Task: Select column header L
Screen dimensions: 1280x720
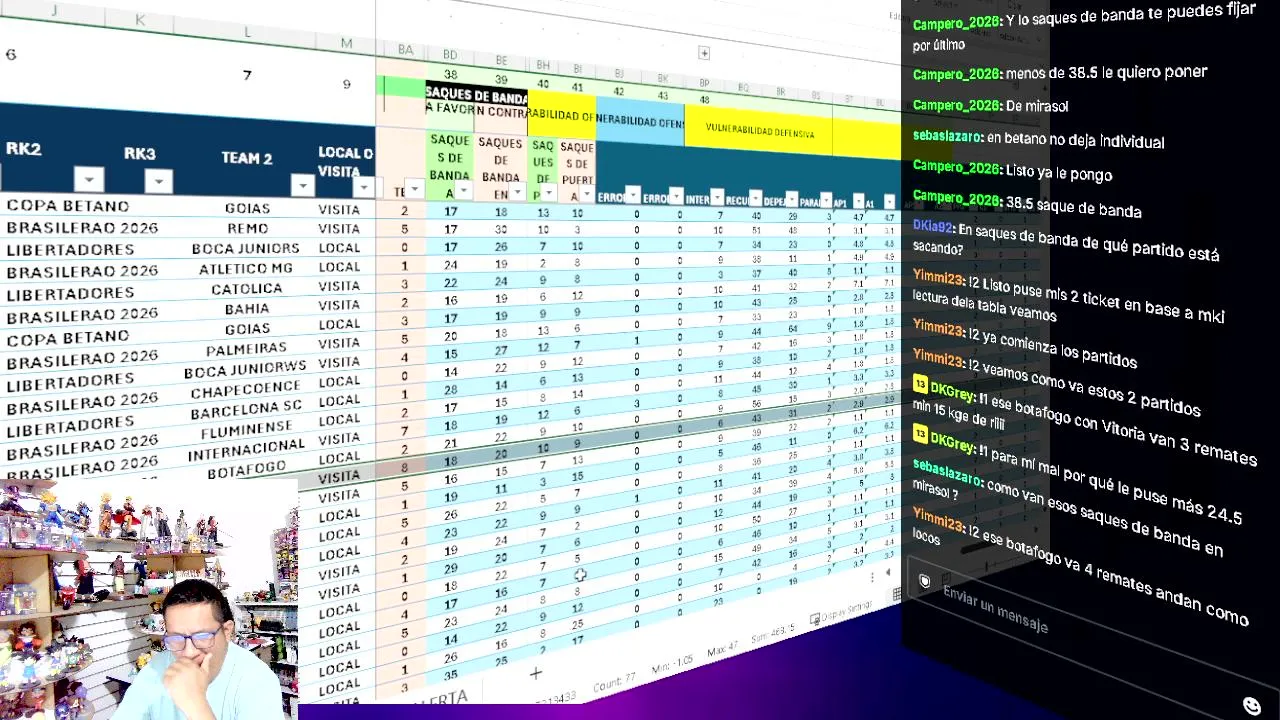Action: tap(247, 32)
